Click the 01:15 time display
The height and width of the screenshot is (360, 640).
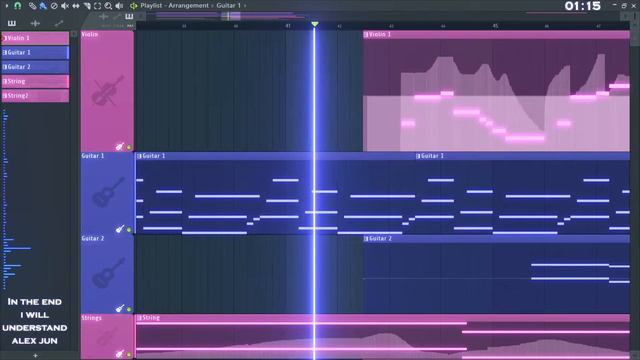coord(583,6)
